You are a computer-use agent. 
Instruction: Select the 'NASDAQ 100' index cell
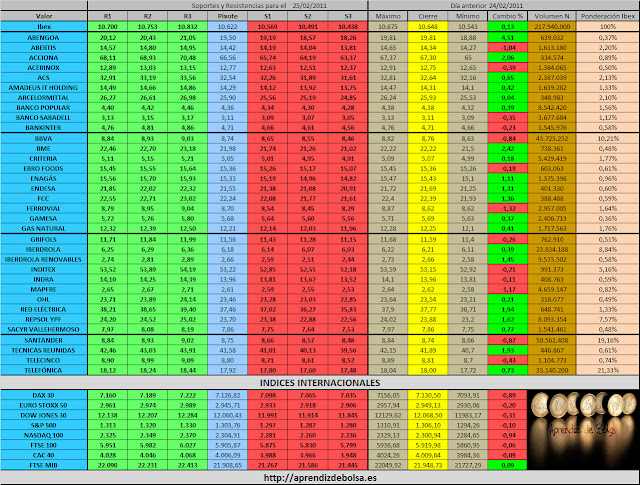pos(44,435)
